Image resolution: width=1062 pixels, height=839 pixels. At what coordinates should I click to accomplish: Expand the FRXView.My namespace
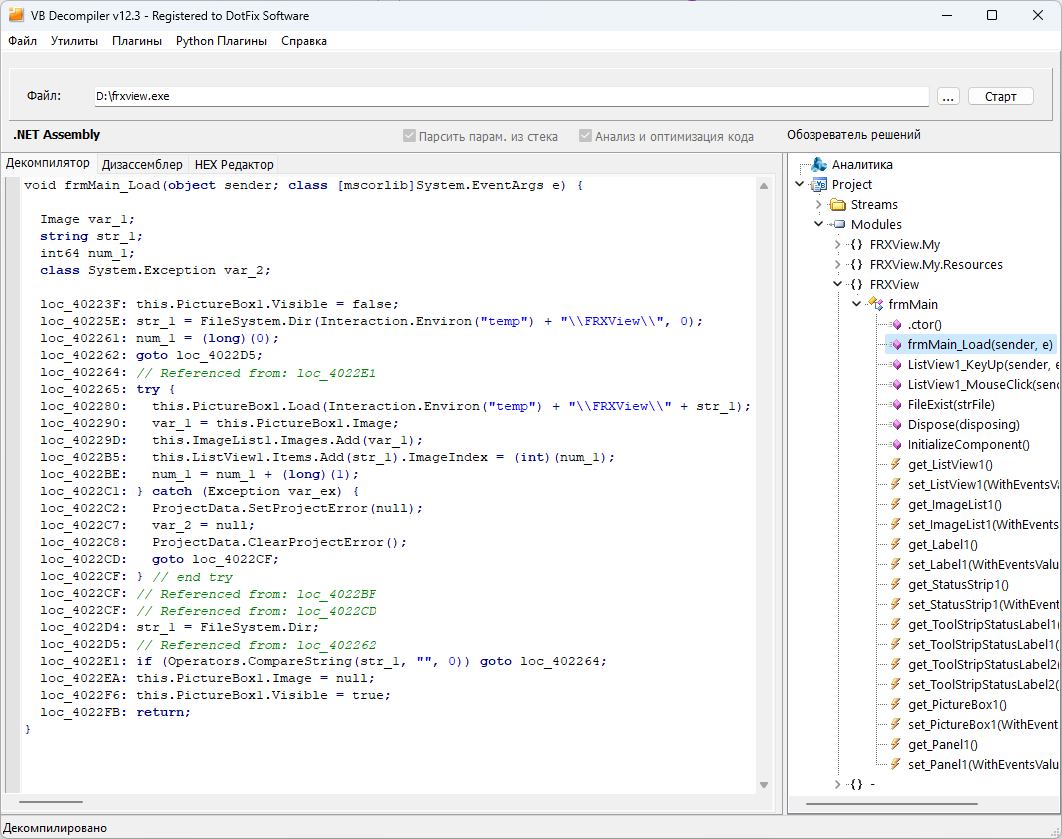838,244
